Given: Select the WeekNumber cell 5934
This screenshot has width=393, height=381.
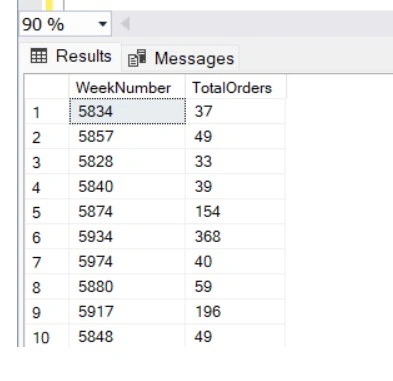Looking at the screenshot, I should (x=127, y=236).
